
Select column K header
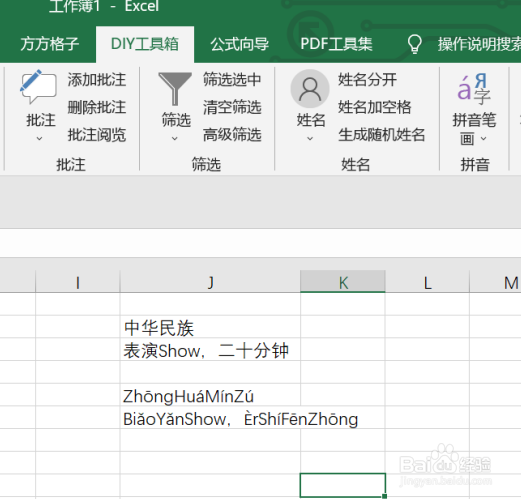coord(343,283)
